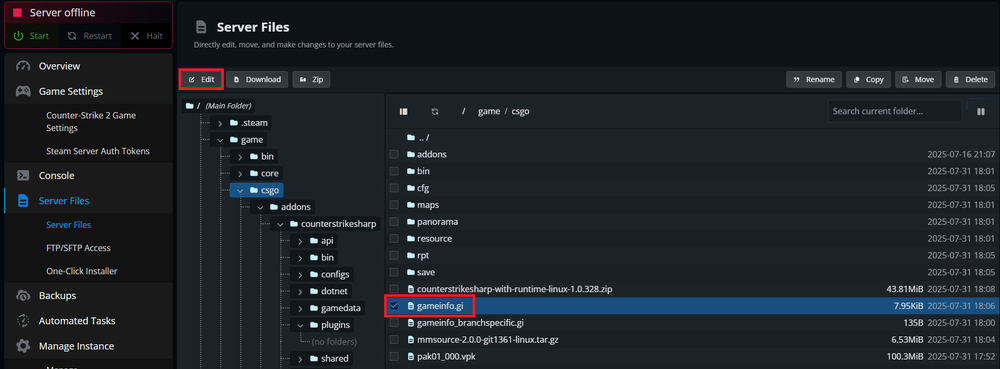Collapse the counterstrikesharp folder chevron
Image resolution: width=1000 pixels, height=369 pixels.
[x=280, y=224]
